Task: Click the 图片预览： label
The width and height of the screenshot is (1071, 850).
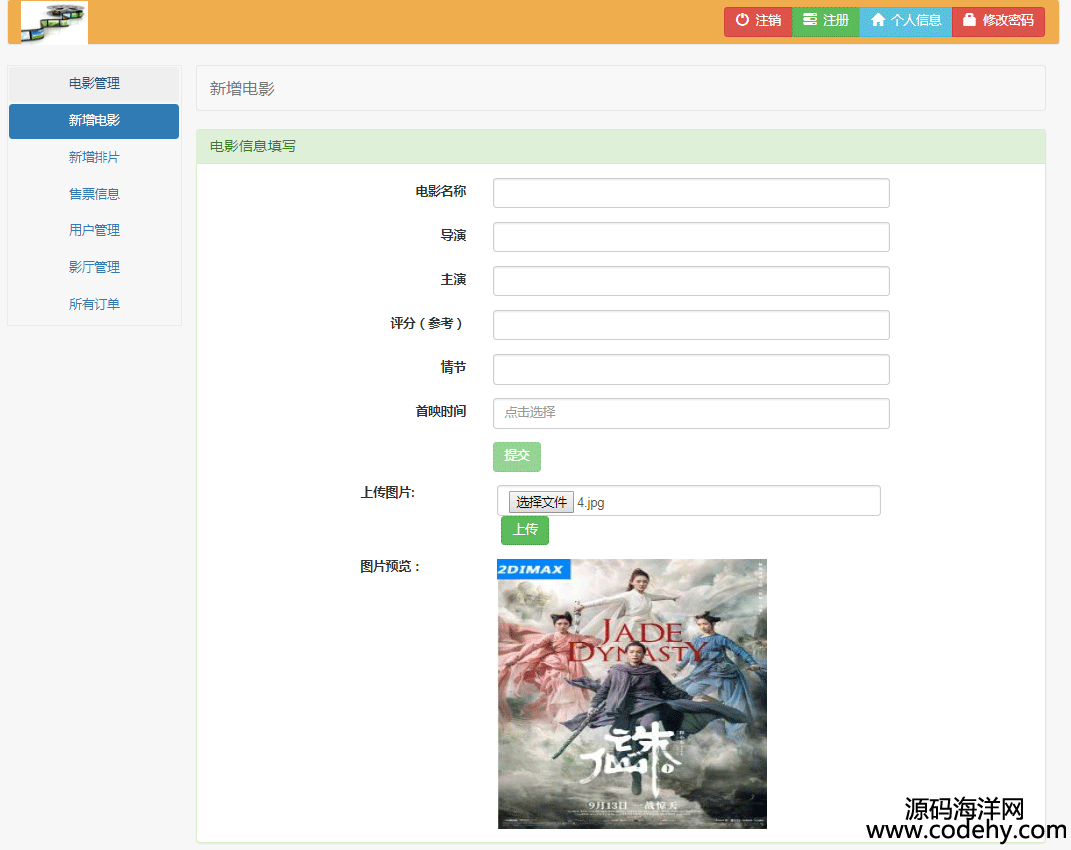Action: click(x=390, y=566)
